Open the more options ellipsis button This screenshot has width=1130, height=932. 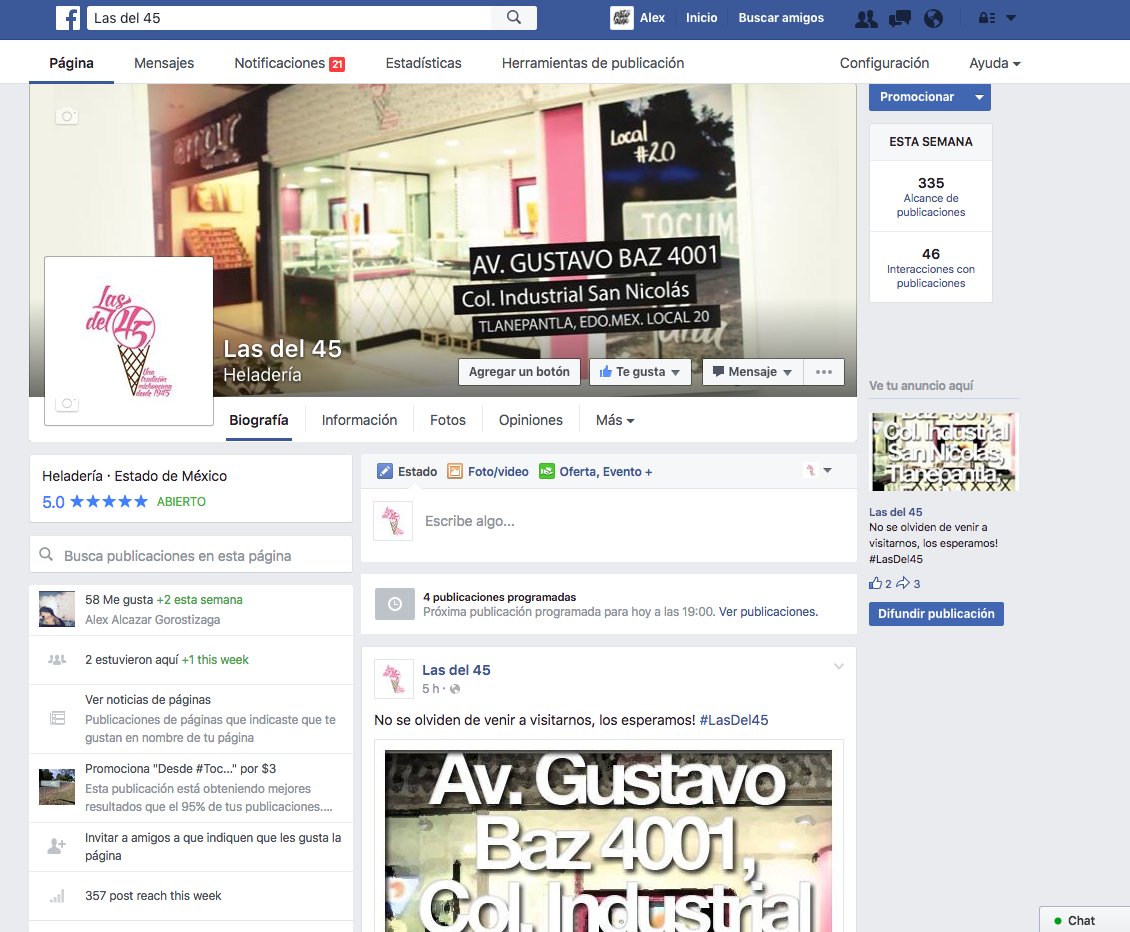click(x=824, y=372)
